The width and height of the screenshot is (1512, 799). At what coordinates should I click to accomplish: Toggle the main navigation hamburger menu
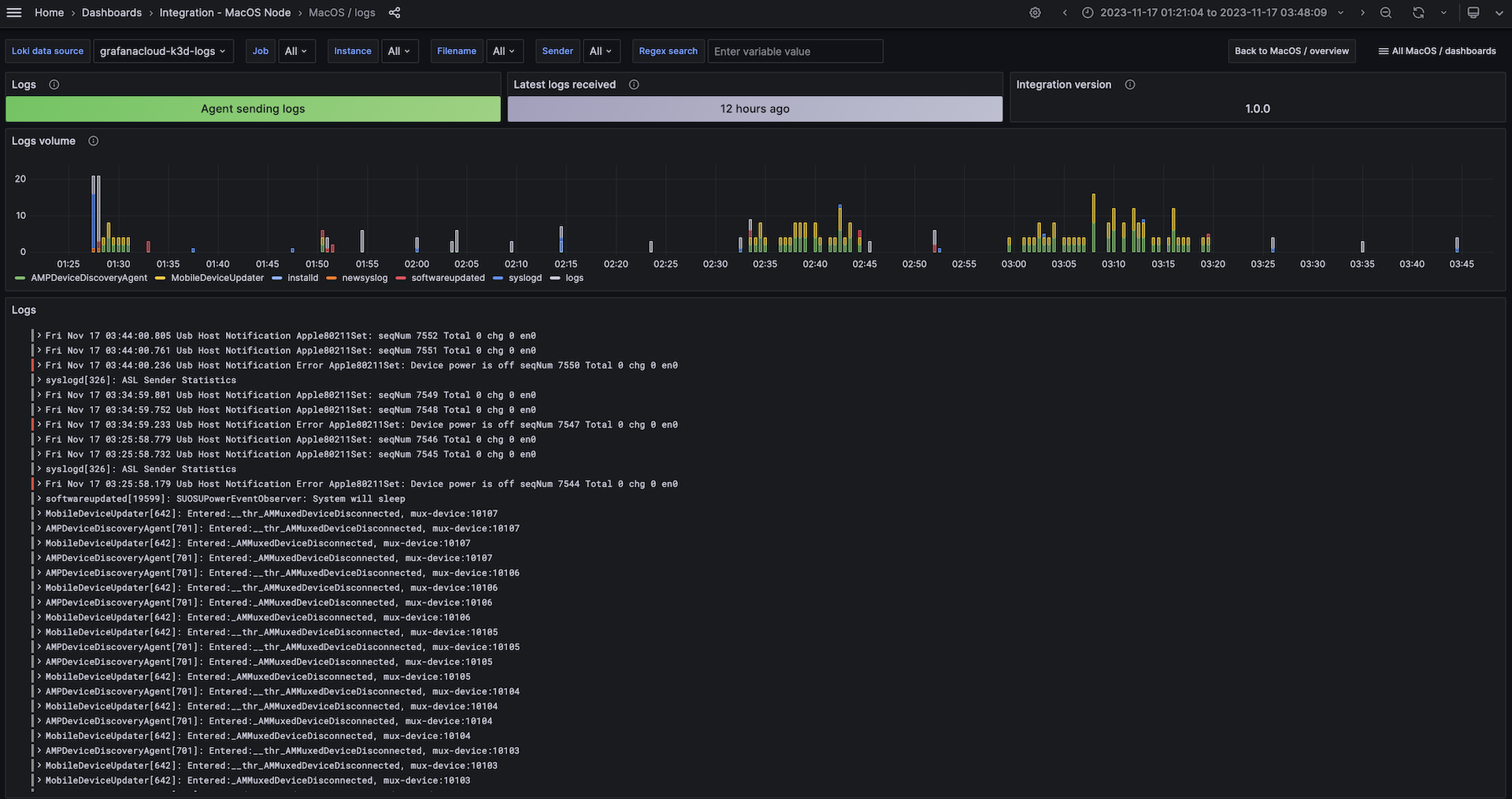coord(14,13)
